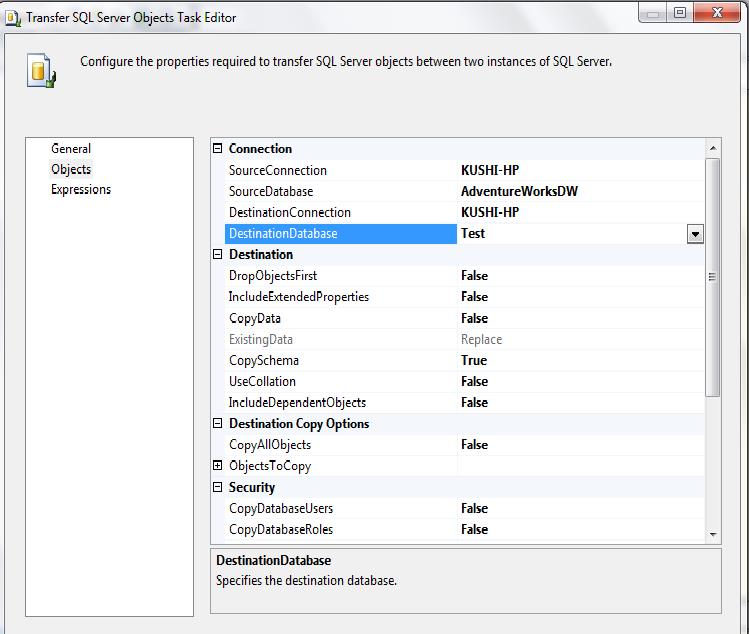Select the CopyDatabaseUsers property row

[x=281, y=509]
